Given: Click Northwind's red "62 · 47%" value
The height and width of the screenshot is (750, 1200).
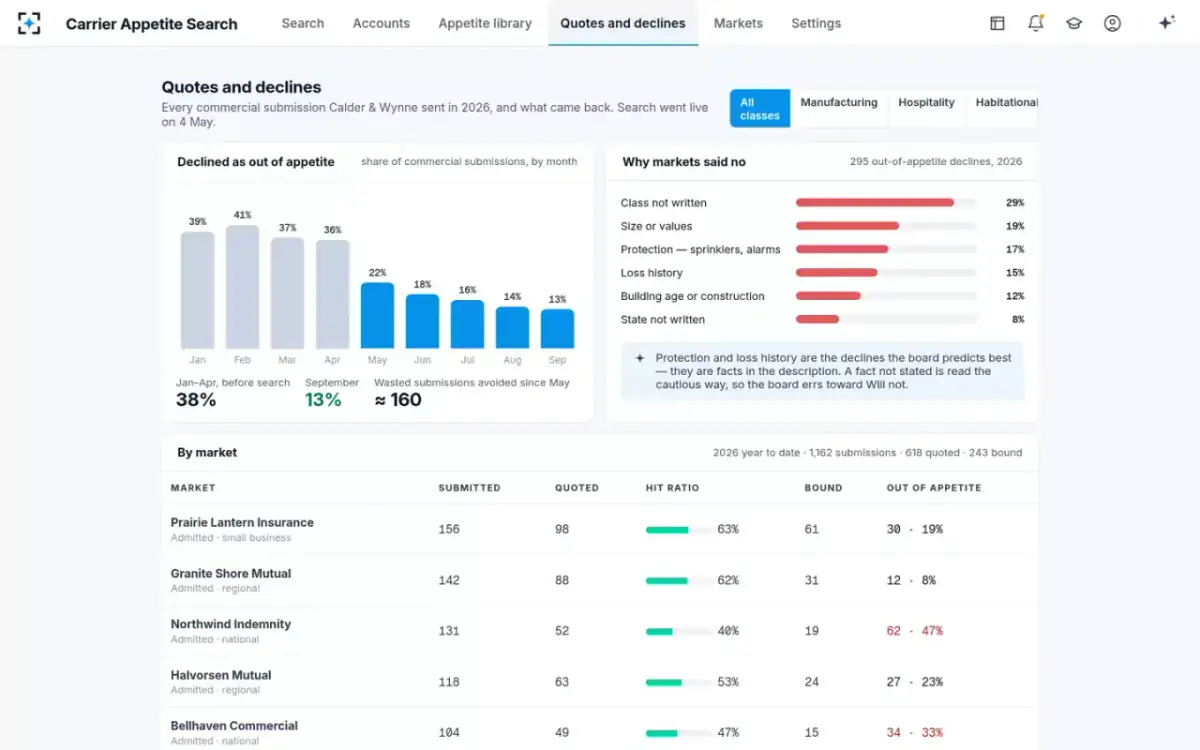Looking at the screenshot, I should pyautogui.click(x=914, y=631).
